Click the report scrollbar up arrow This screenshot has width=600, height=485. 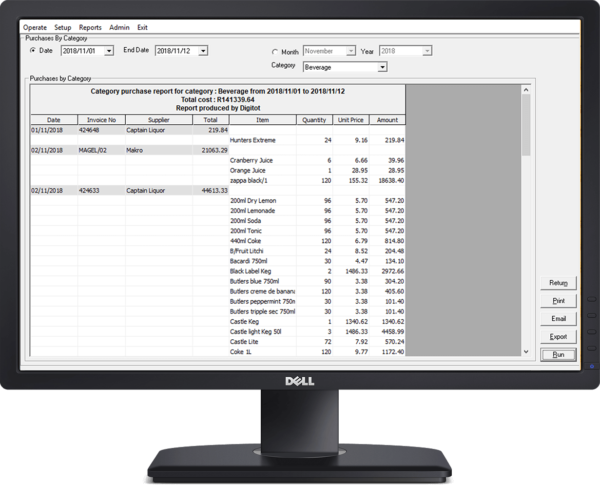pos(526,90)
